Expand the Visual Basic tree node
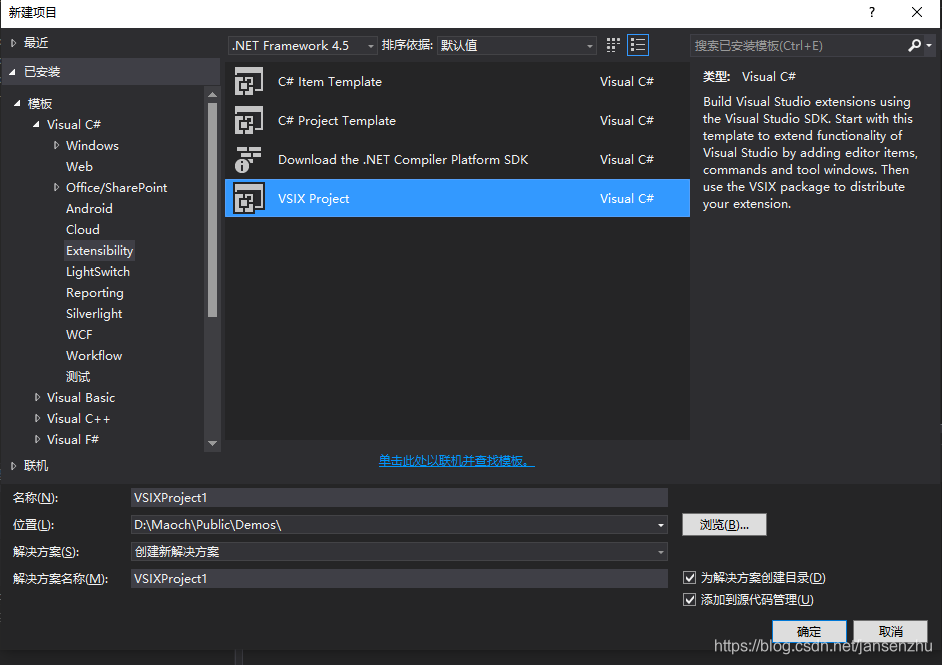The width and height of the screenshot is (942, 665). 37,398
